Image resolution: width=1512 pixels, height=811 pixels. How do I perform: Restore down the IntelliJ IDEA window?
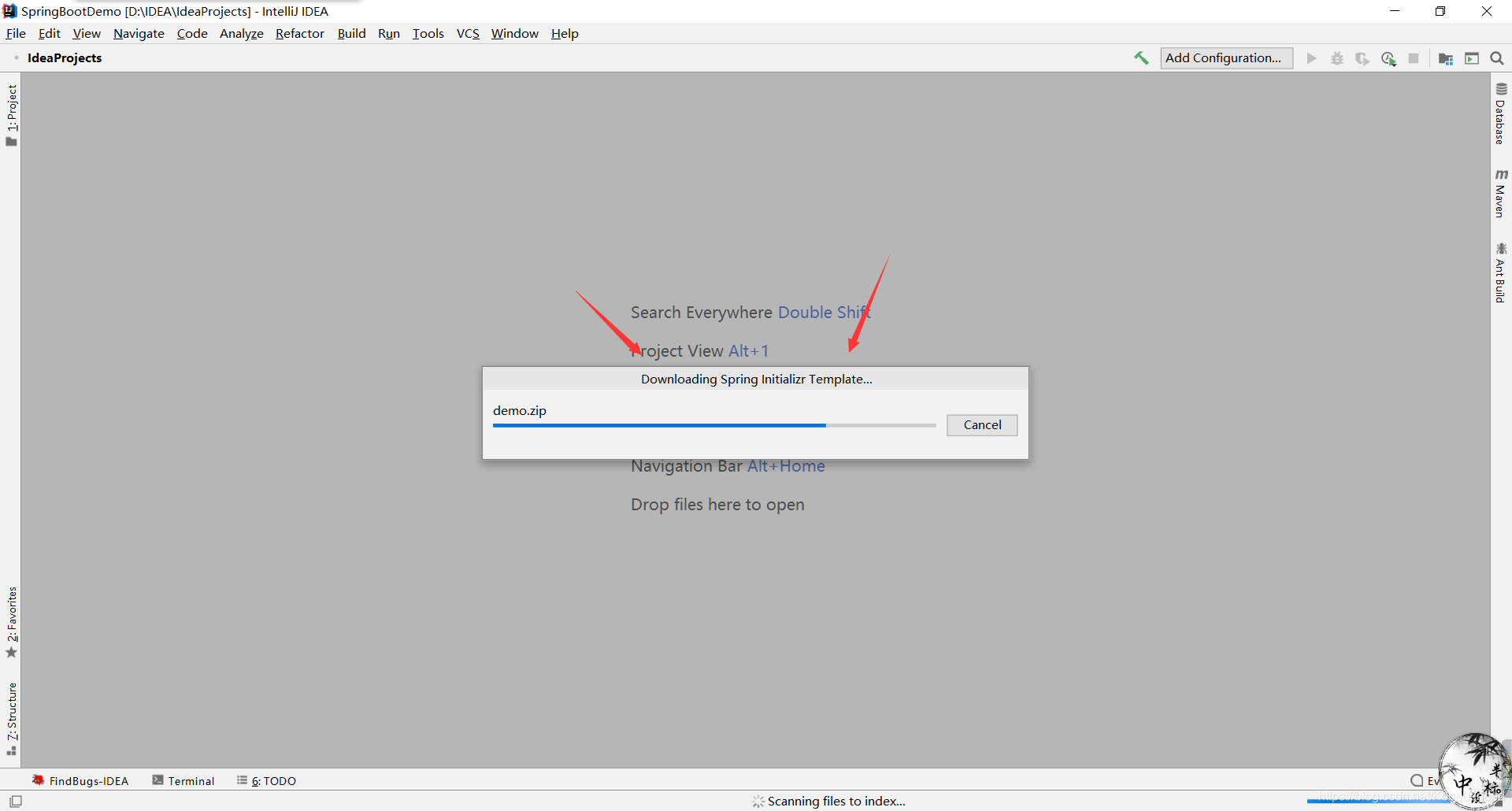click(1440, 11)
